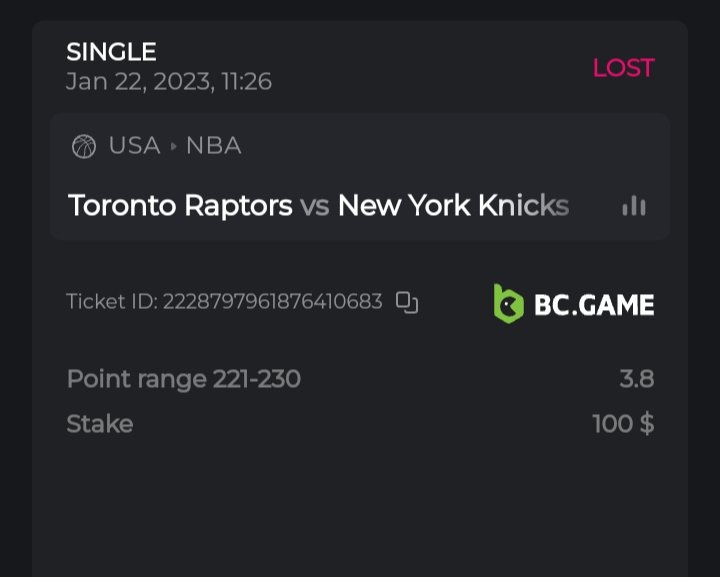Click the New York Knicks team name
This screenshot has width=720, height=577.
point(453,206)
